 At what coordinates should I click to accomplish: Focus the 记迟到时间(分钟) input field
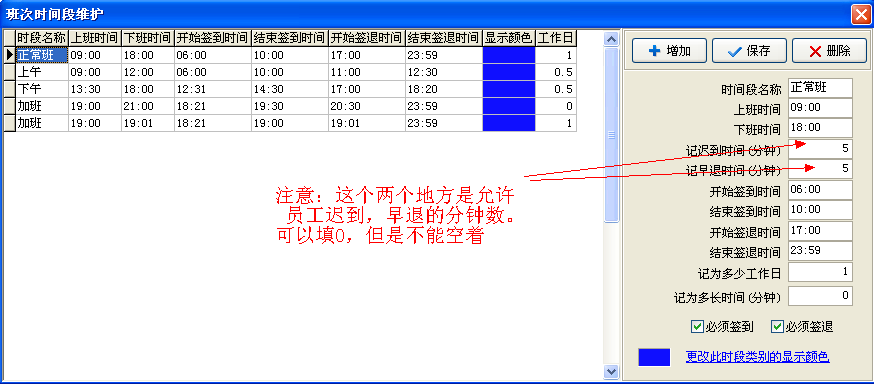coord(820,148)
